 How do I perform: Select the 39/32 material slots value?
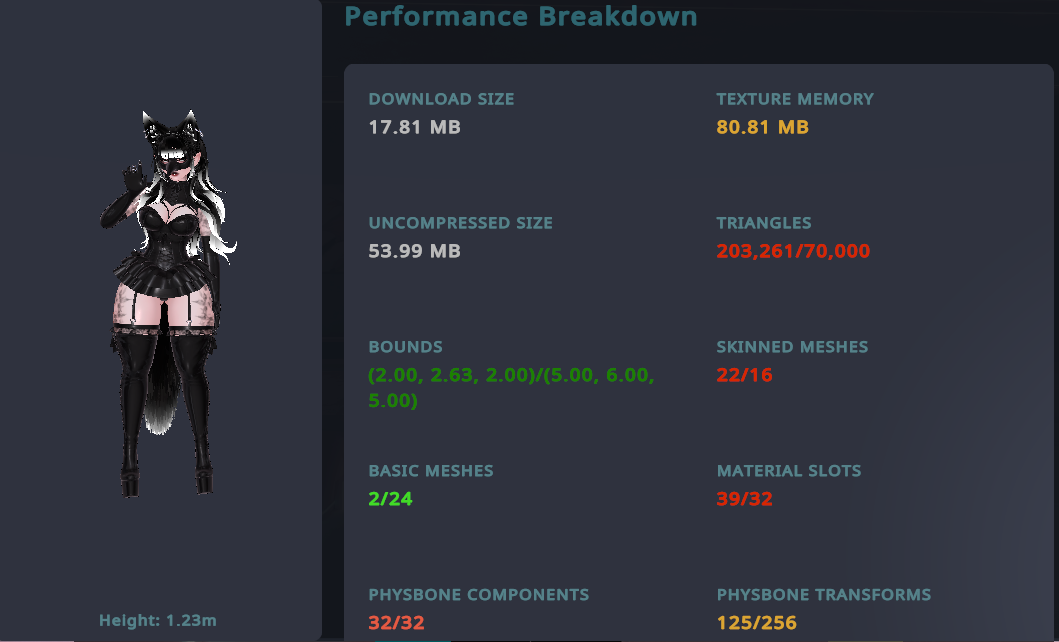744,499
